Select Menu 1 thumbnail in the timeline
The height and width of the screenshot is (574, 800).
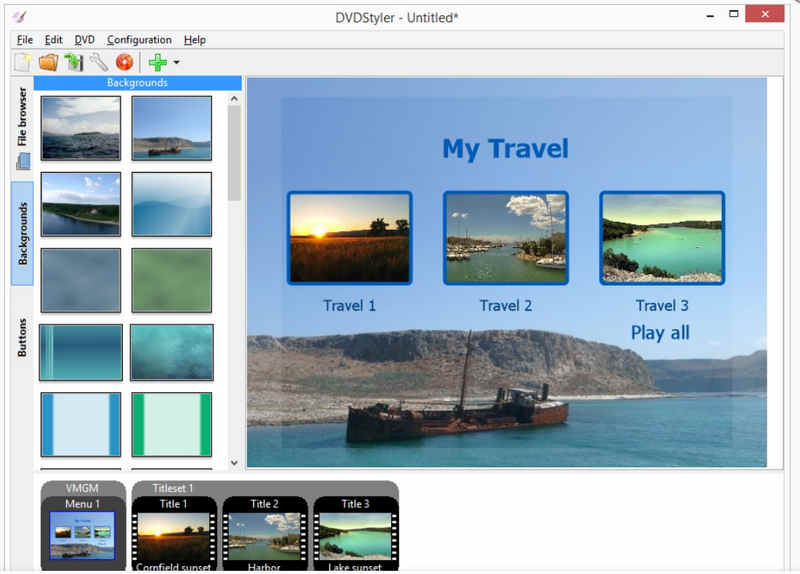[x=82, y=536]
